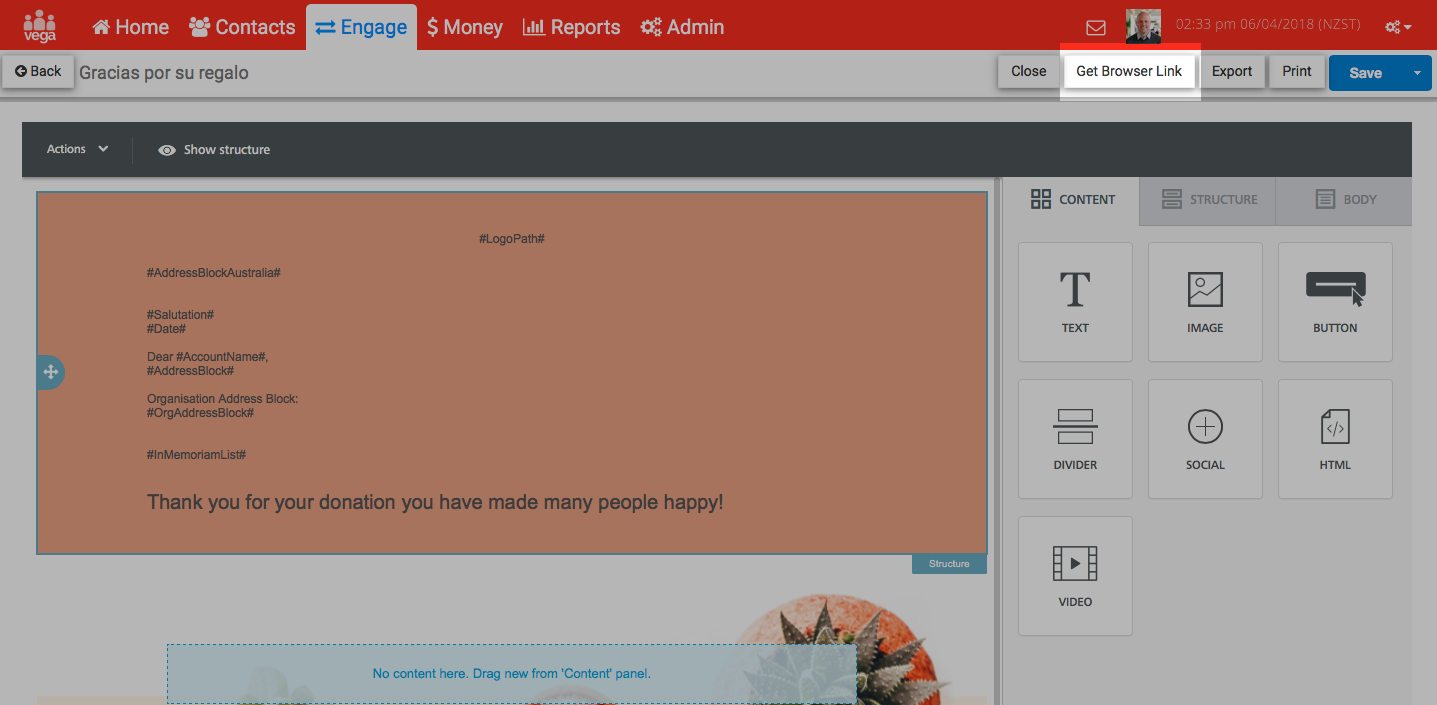1437x705 pixels.
Task: Click the 'No content here' drop area
Action: click(512, 674)
